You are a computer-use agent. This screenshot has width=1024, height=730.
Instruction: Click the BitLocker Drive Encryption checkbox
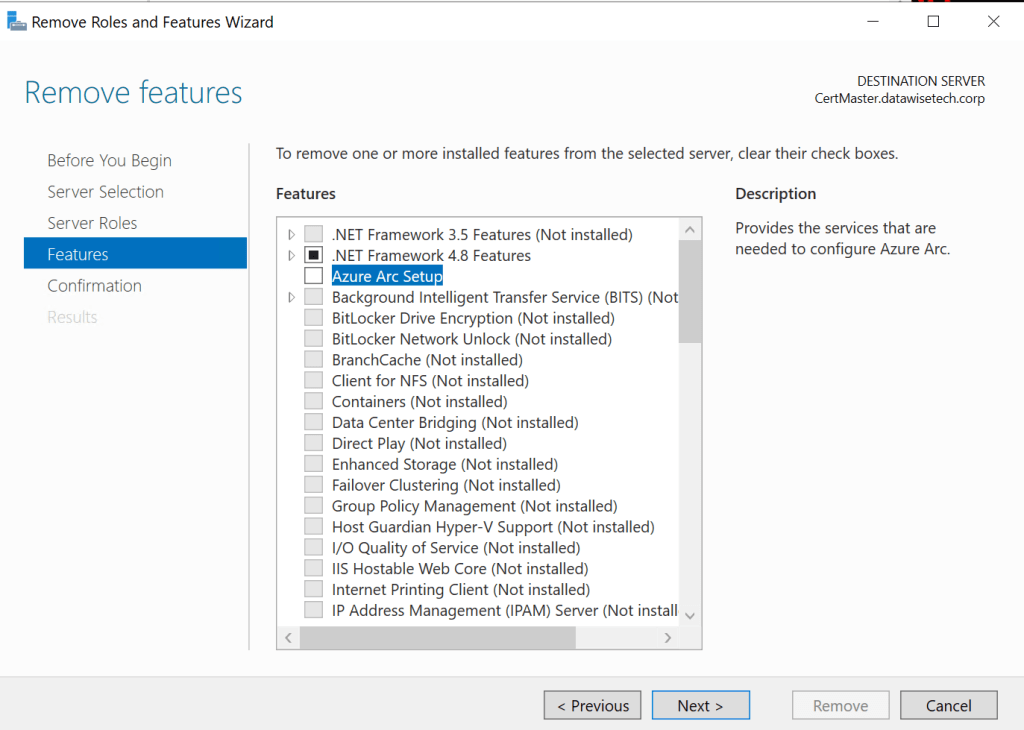coord(313,318)
